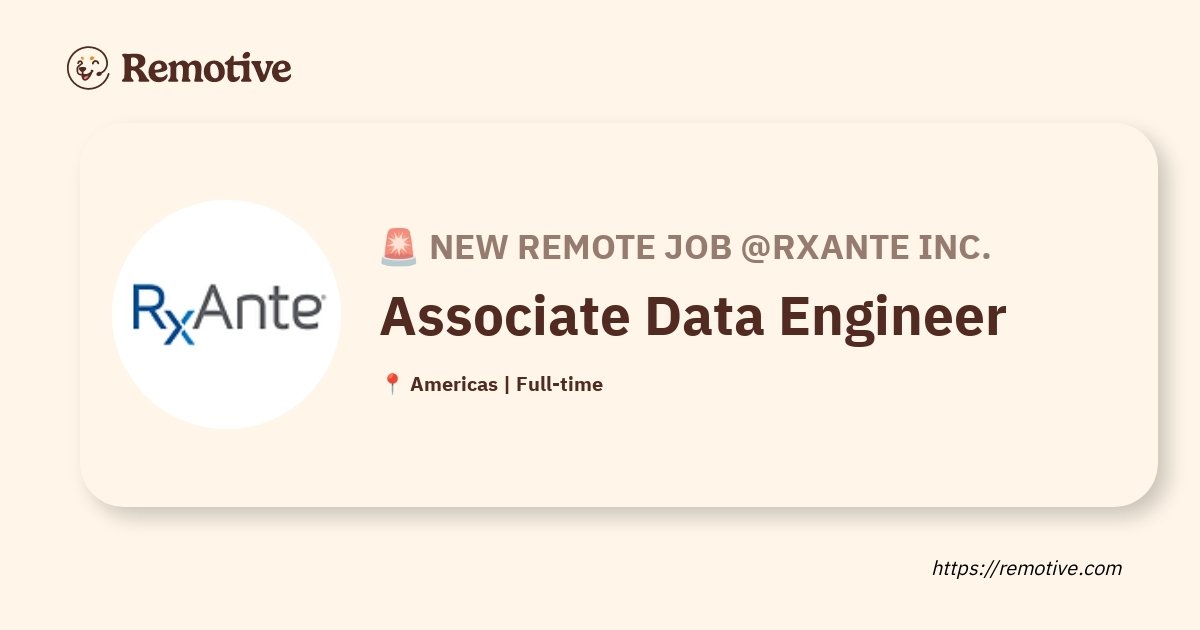Select the red siren emoji icon
The width and height of the screenshot is (1200, 630).
point(399,247)
